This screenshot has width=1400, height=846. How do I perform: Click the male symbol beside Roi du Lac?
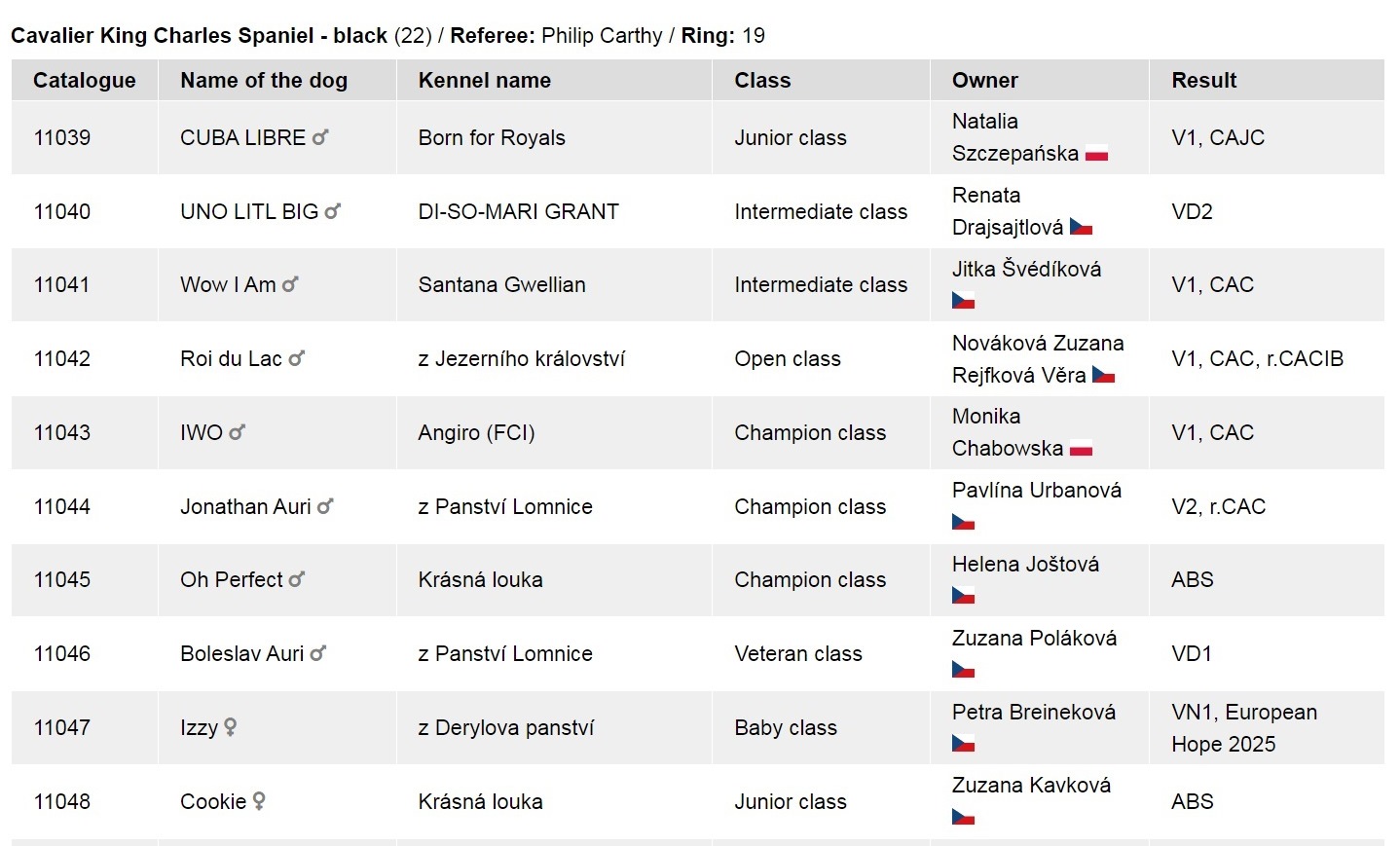(x=297, y=358)
